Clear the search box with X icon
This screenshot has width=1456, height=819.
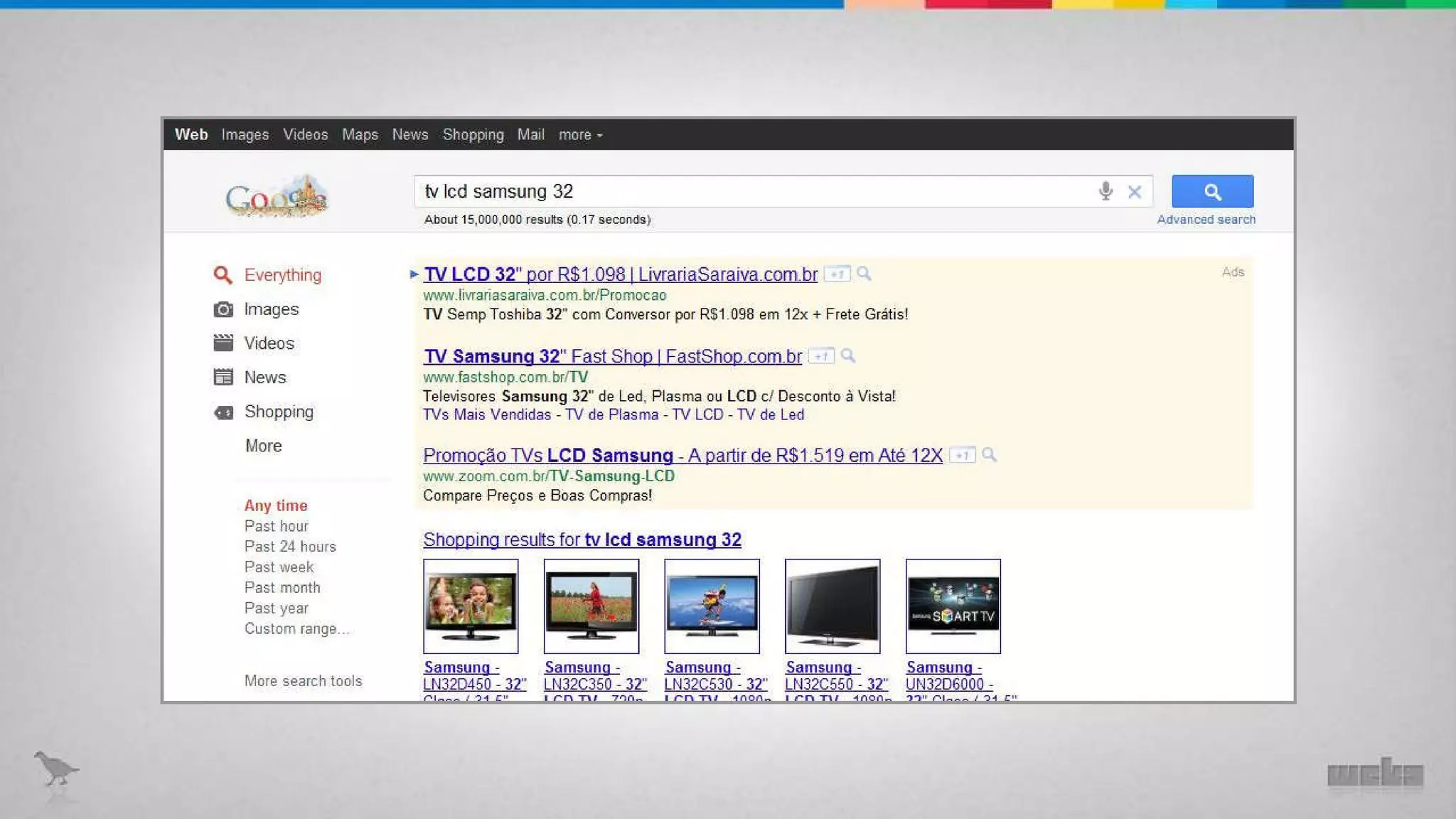(1135, 192)
